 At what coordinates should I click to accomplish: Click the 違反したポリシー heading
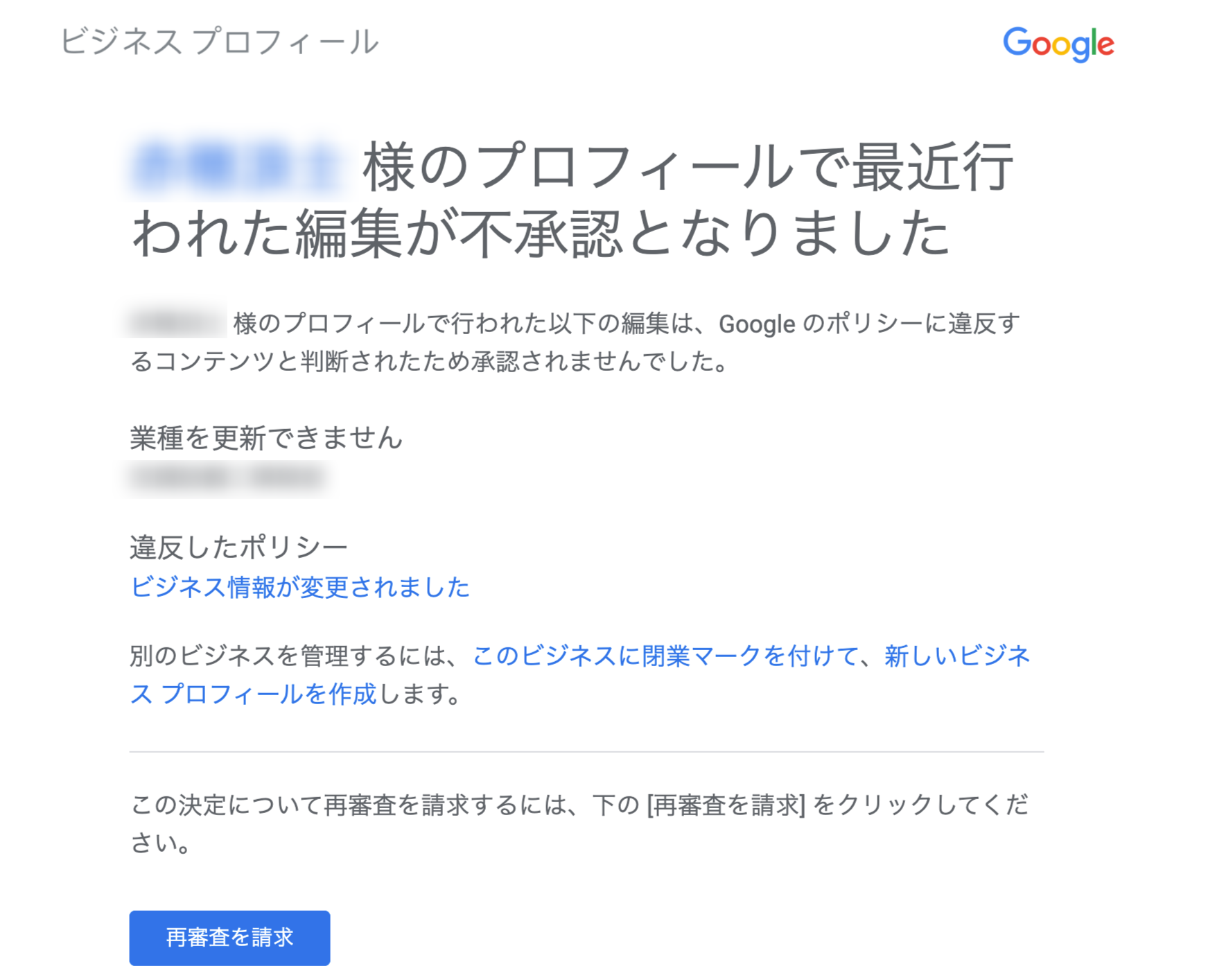click(x=238, y=548)
